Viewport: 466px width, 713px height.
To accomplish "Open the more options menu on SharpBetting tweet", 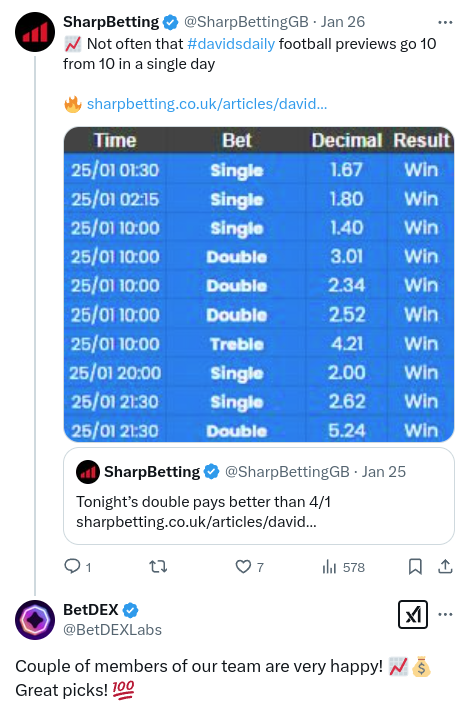I will (x=445, y=22).
